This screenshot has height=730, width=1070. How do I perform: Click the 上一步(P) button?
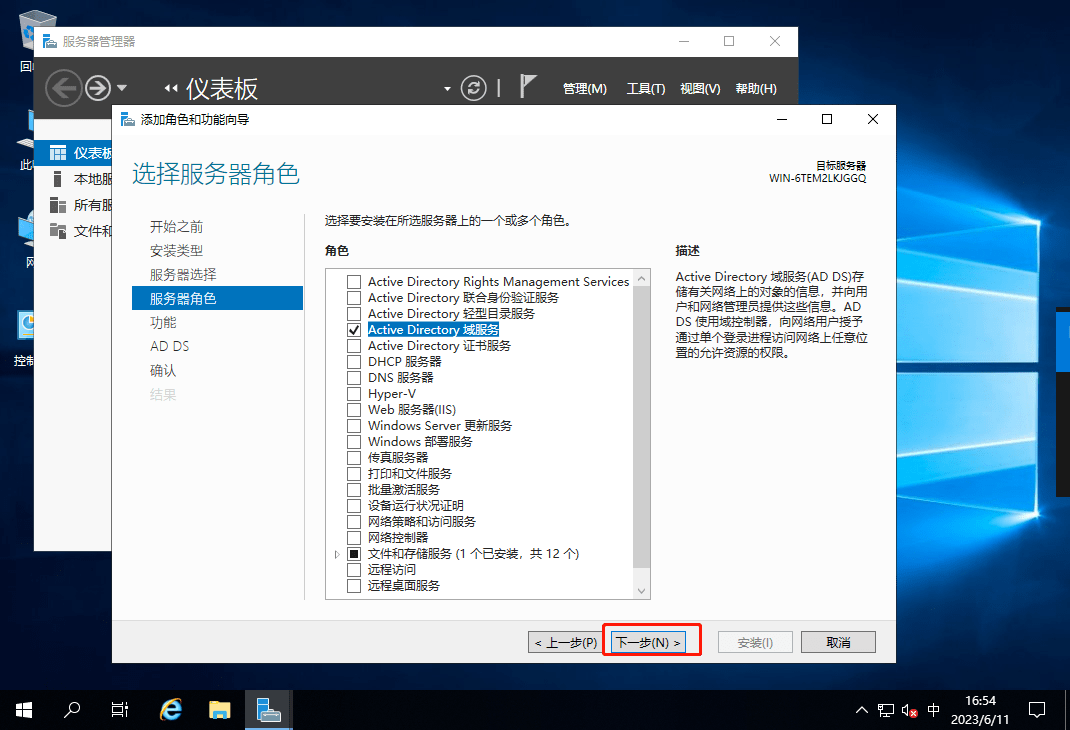(566, 643)
